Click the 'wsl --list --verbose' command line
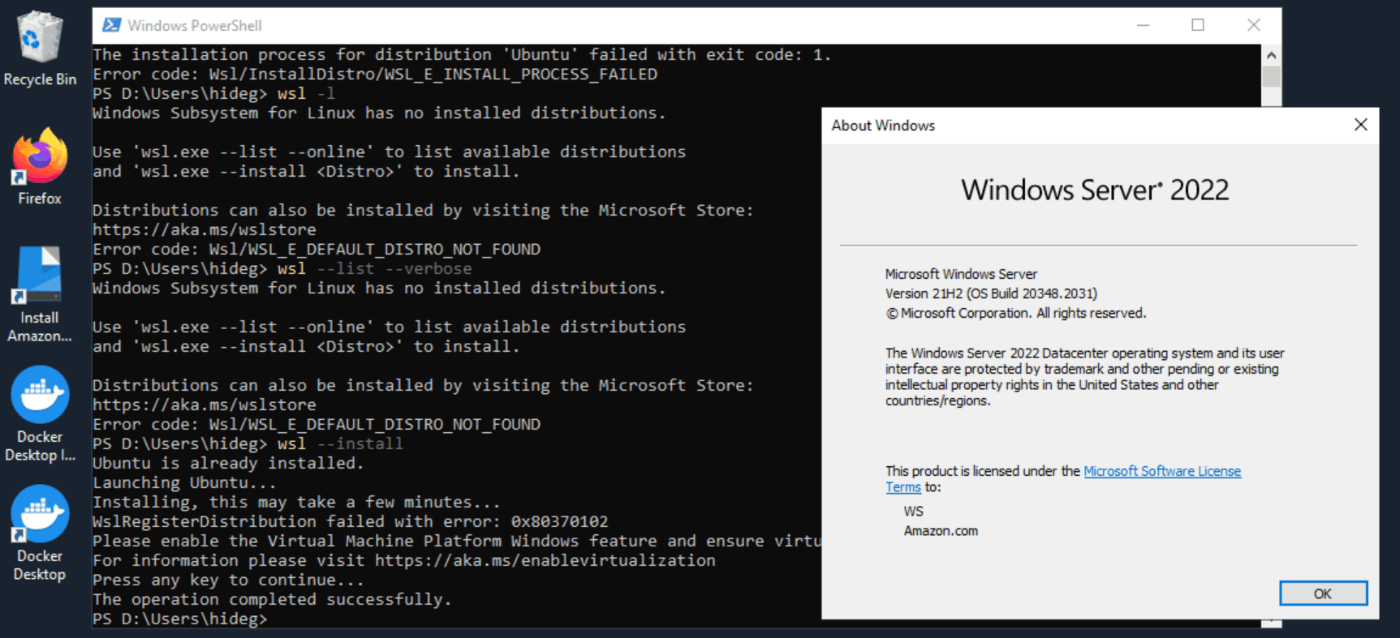Viewport: 1400px width, 638px height. [282, 269]
